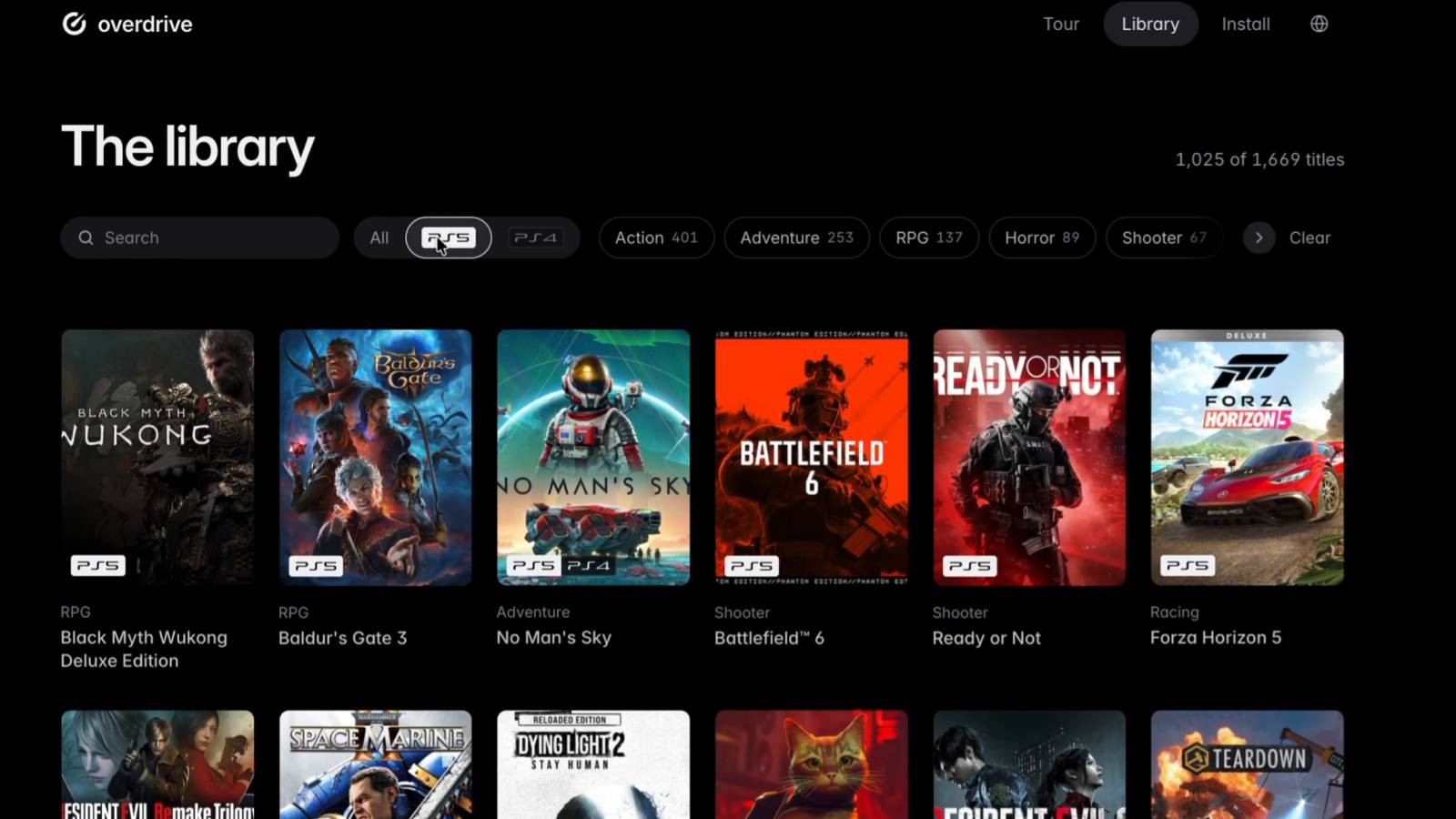
Task: Click the search magnifier icon
Action: click(x=86, y=238)
